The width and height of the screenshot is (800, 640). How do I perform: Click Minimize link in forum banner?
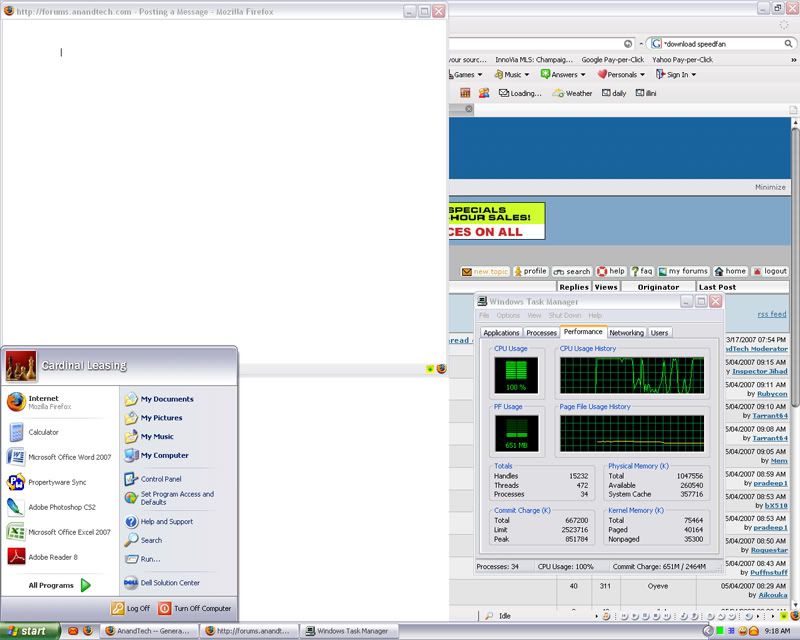click(770, 187)
